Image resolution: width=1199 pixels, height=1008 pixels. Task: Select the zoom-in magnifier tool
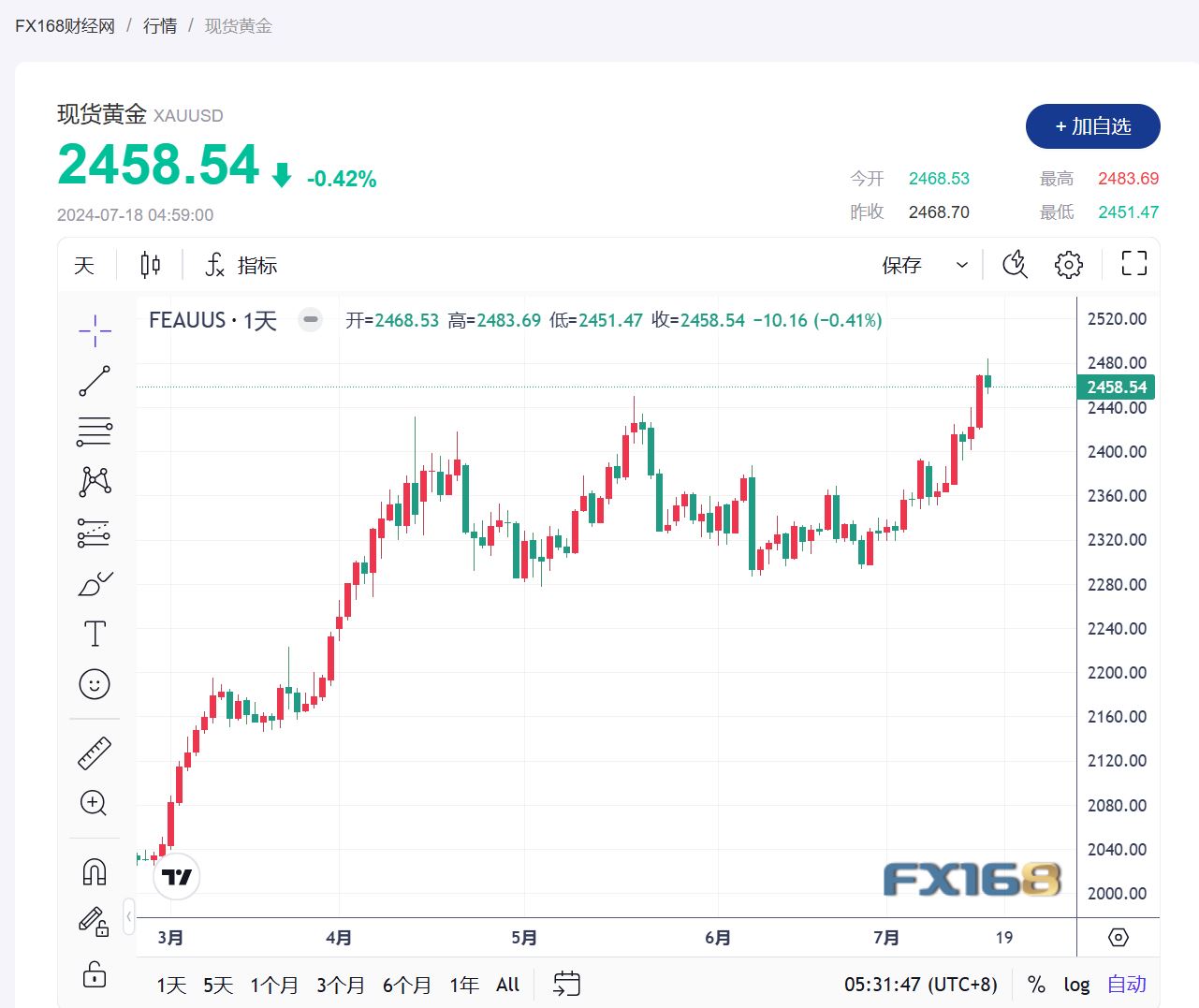point(94,804)
